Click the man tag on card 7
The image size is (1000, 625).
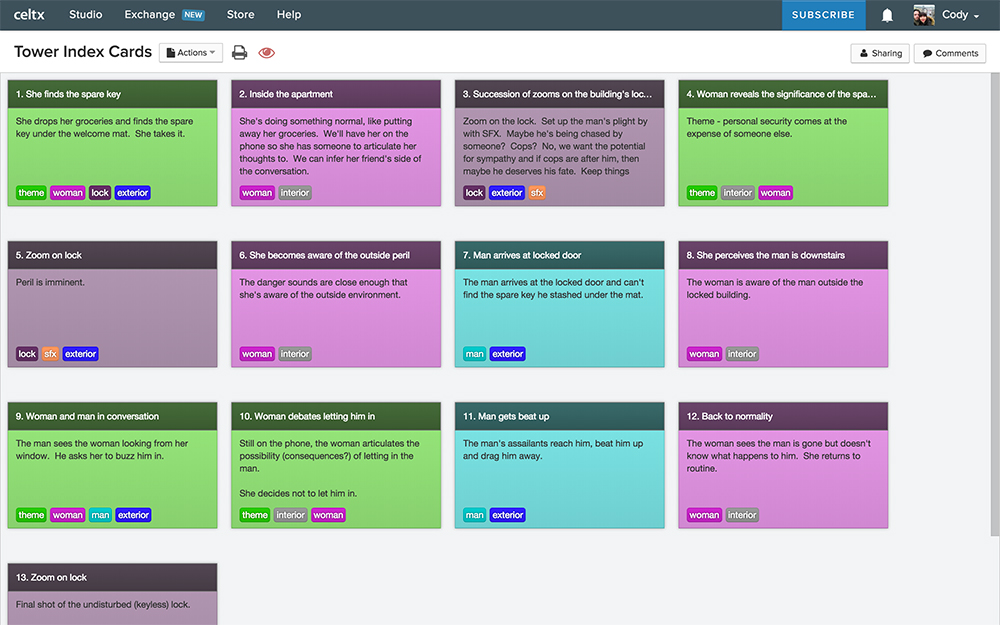coord(474,354)
